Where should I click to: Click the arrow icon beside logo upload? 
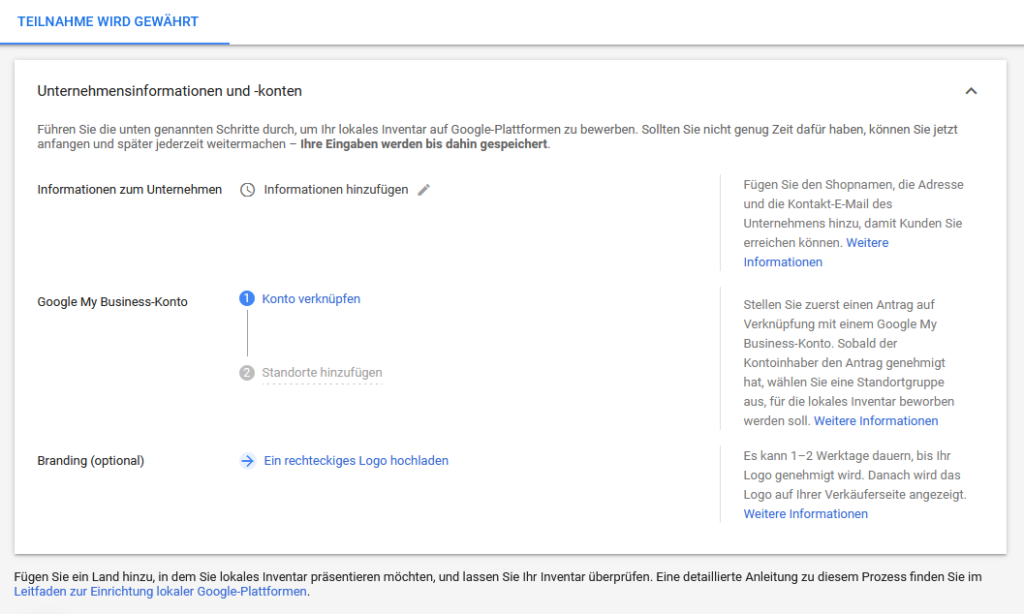247,461
